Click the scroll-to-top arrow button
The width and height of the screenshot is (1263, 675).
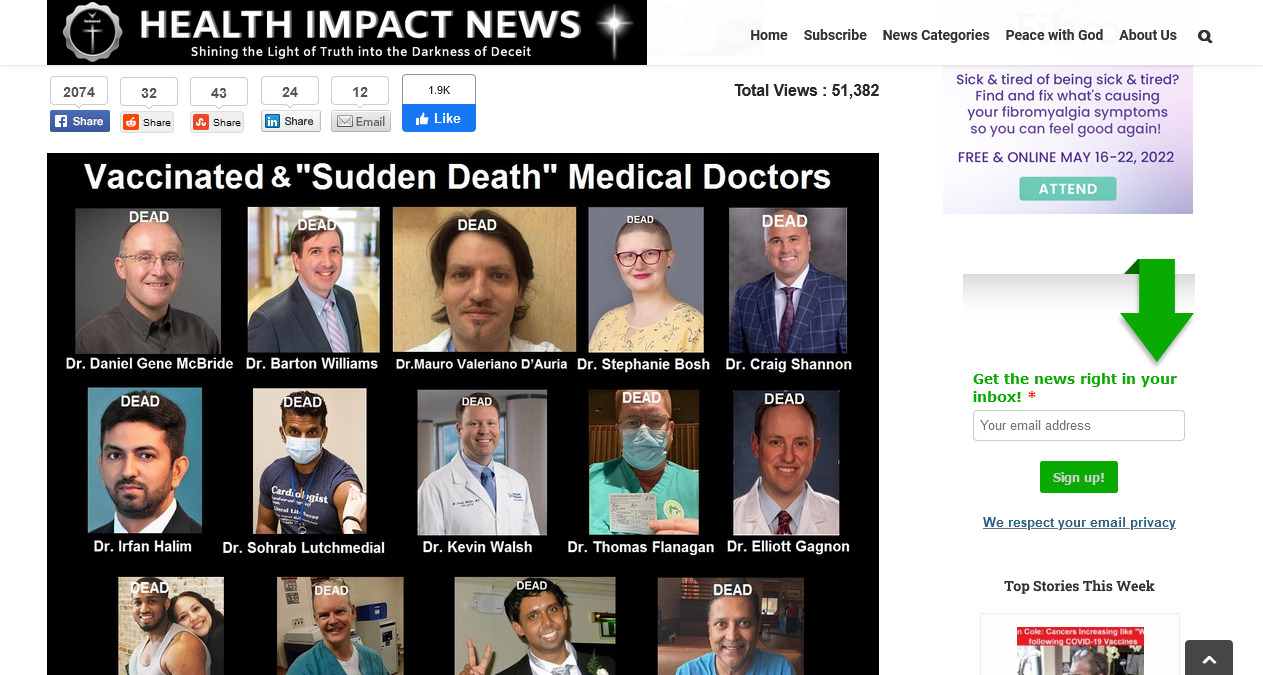1208,659
